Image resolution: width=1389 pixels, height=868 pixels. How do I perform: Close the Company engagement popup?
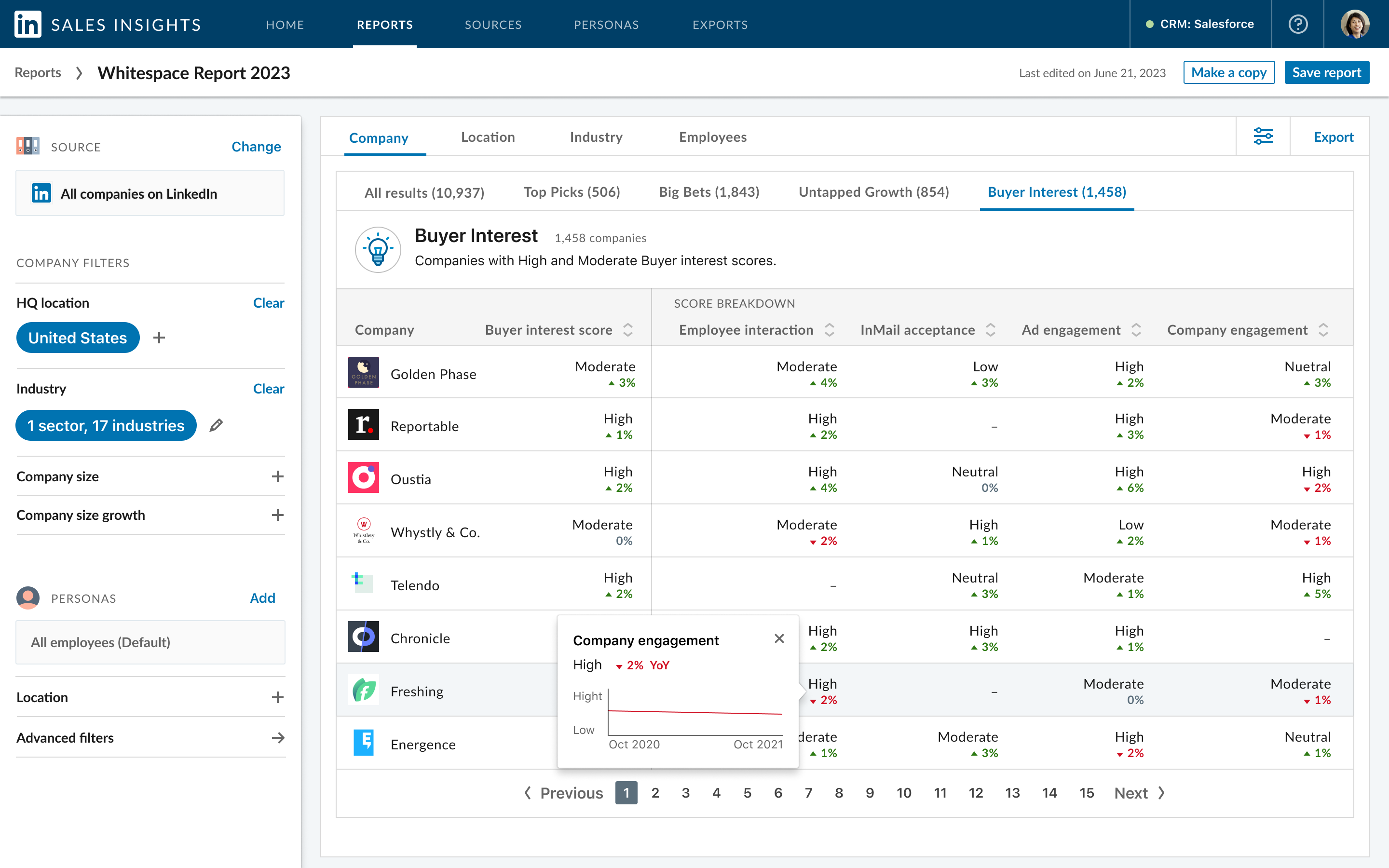tap(779, 638)
